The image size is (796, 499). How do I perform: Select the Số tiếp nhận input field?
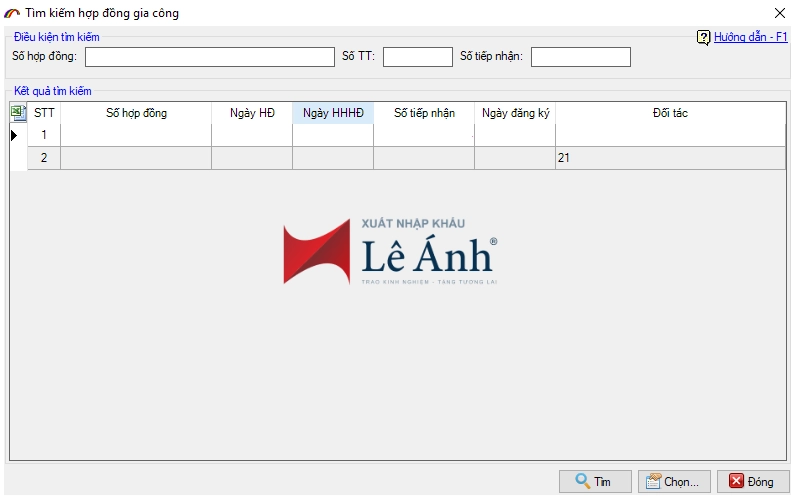(x=580, y=57)
